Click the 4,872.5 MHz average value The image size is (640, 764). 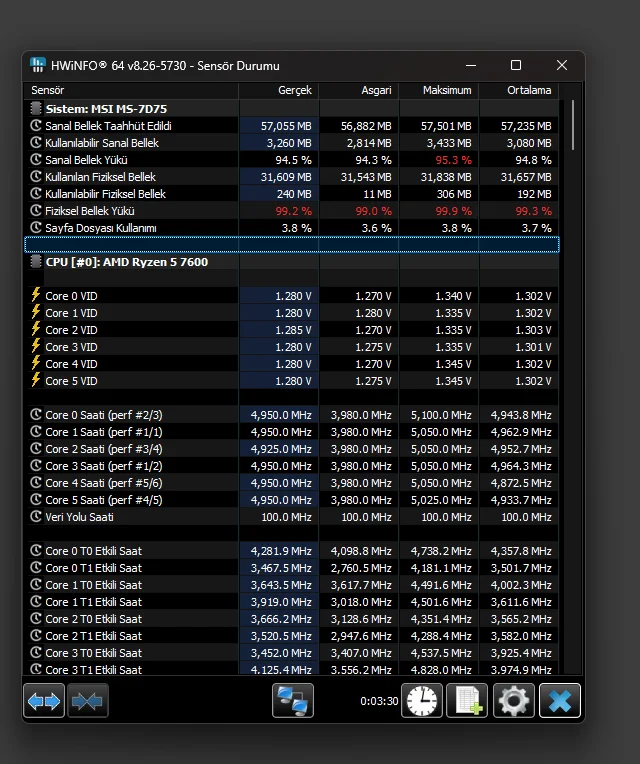coord(521,483)
